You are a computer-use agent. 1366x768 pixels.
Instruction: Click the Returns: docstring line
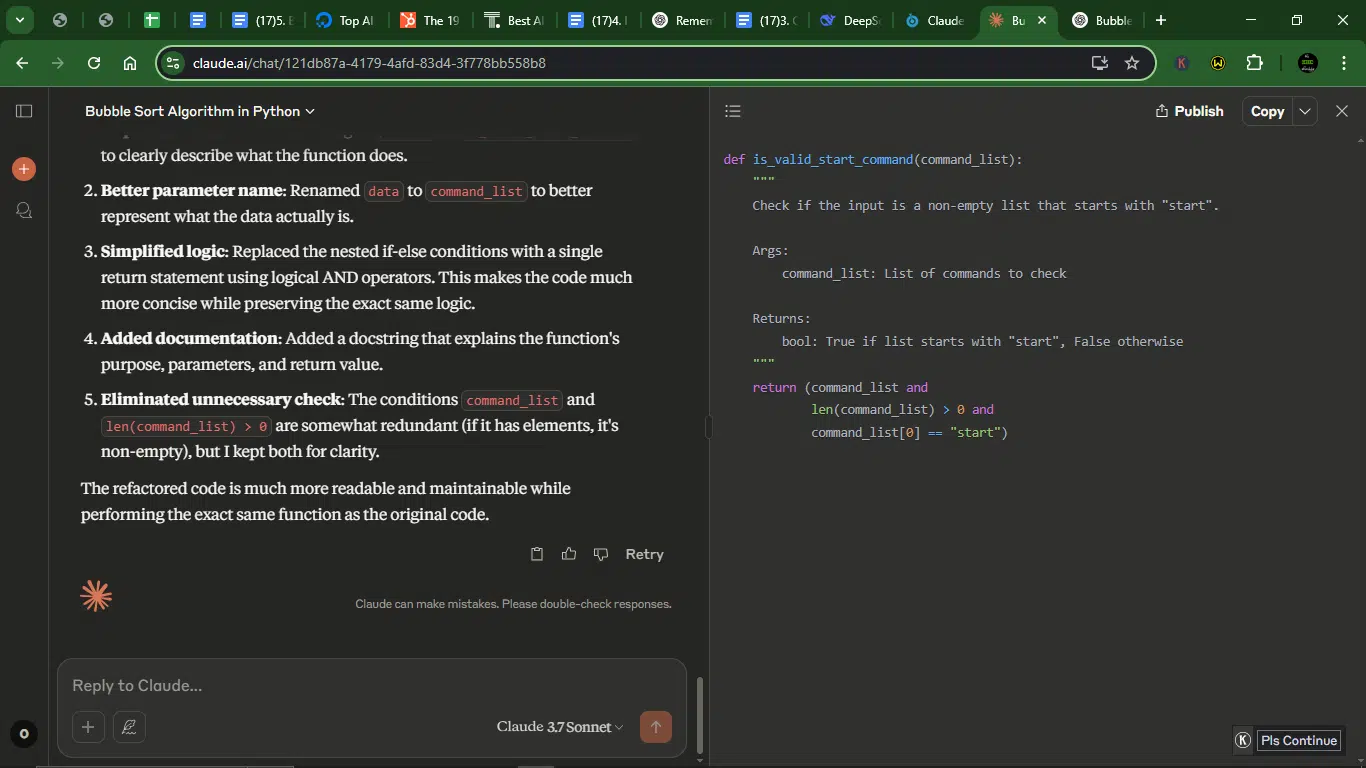781,319
